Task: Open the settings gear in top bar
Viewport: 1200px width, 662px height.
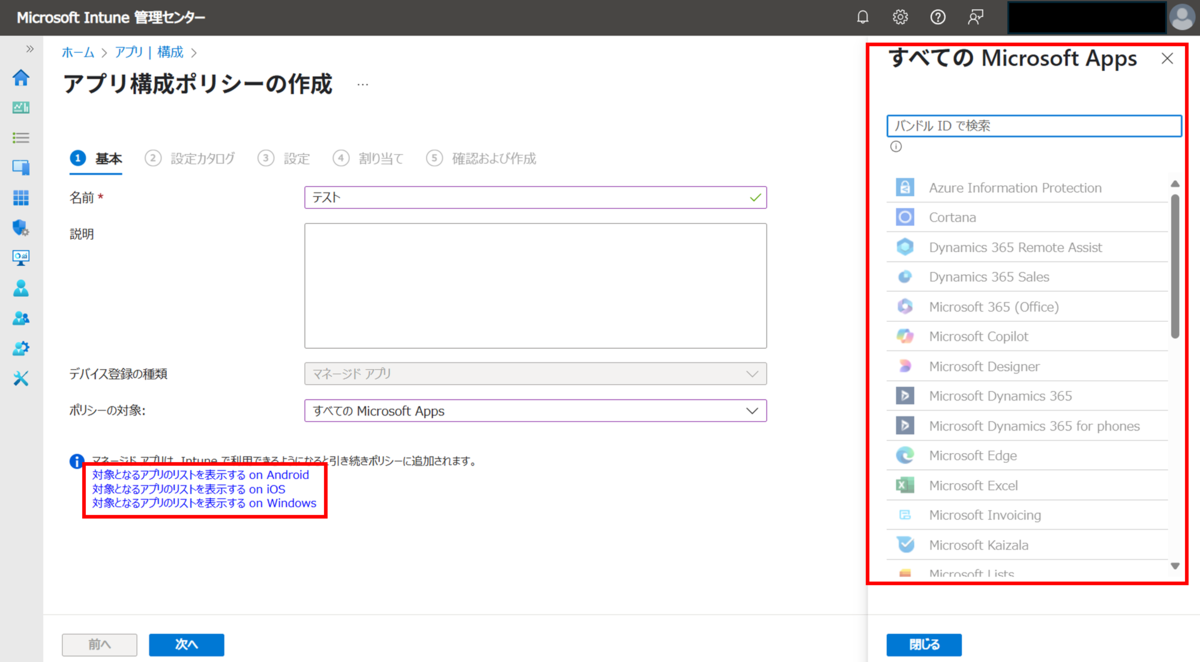Action: [900, 17]
